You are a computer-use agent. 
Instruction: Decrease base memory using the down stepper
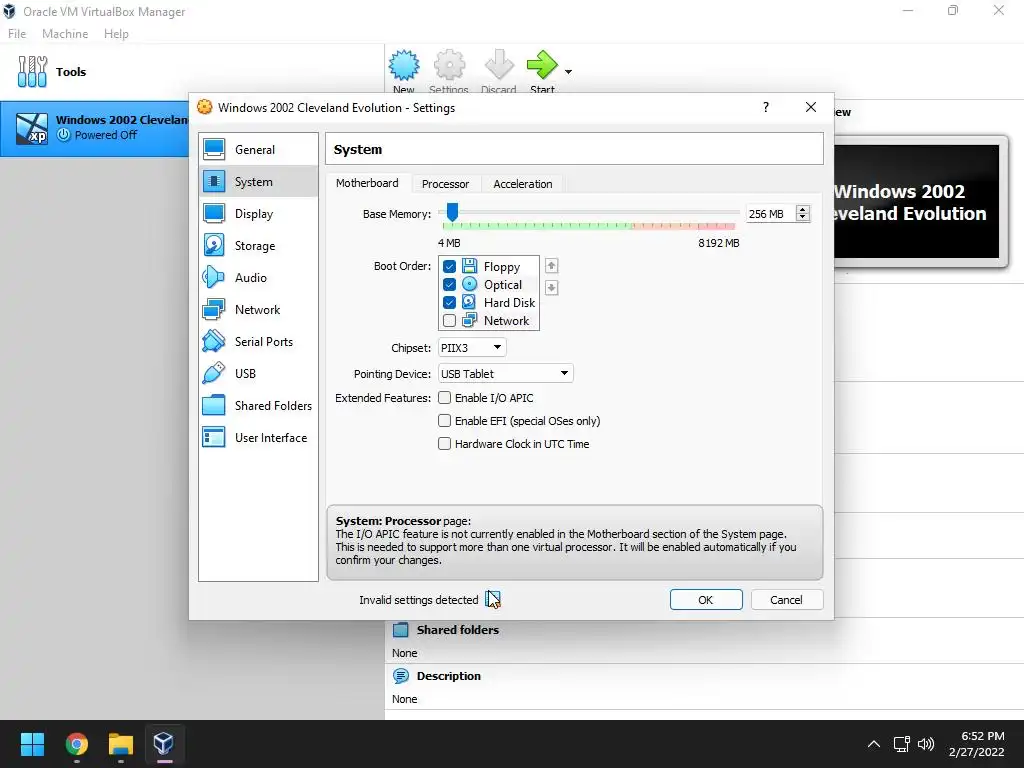click(803, 217)
